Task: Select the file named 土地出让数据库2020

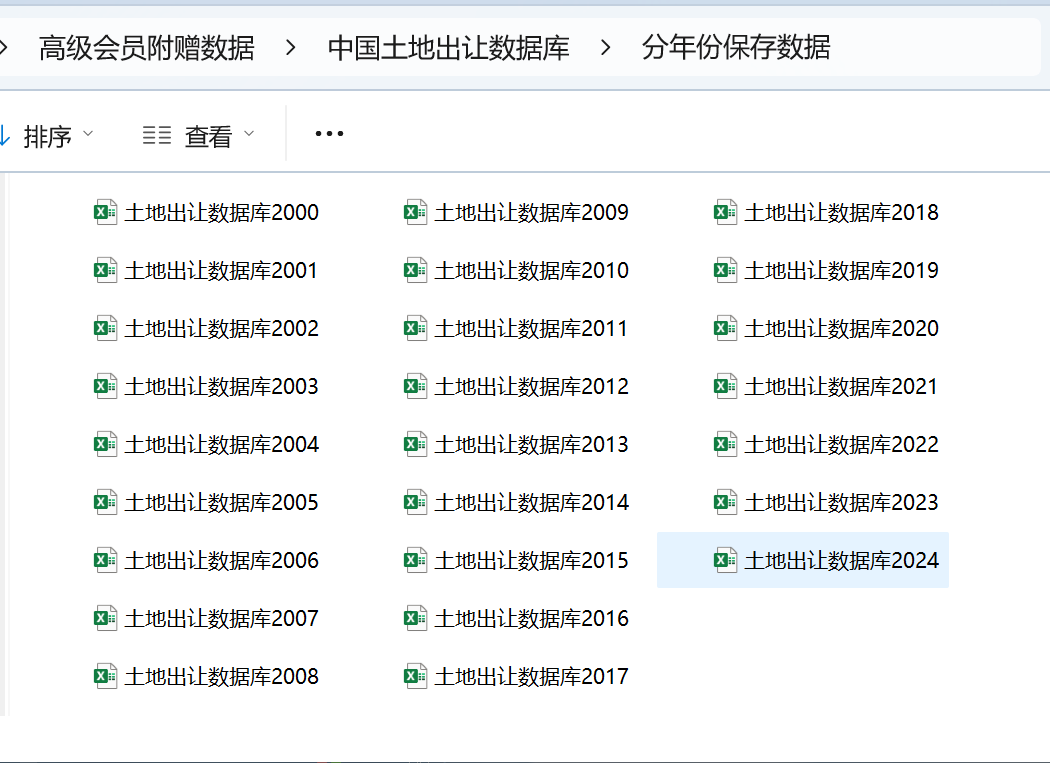Action: (841, 328)
